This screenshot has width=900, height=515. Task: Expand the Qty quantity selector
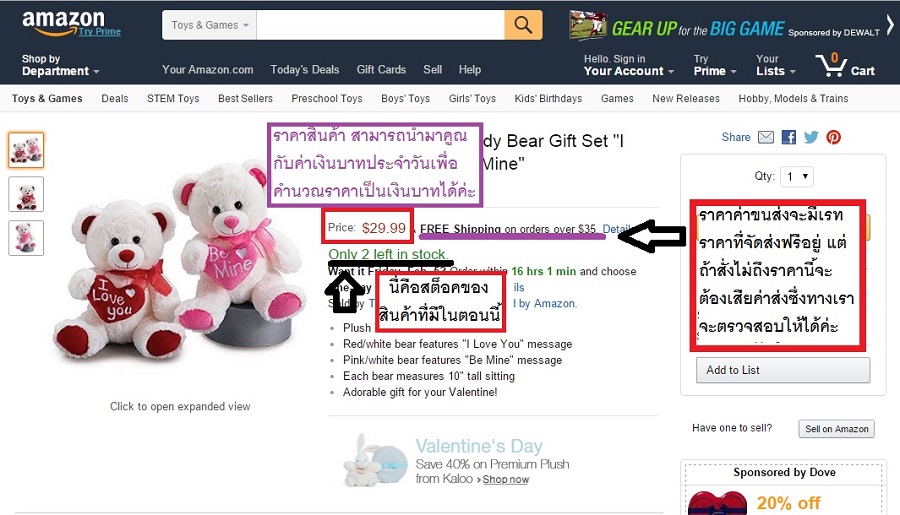pos(797,177)
